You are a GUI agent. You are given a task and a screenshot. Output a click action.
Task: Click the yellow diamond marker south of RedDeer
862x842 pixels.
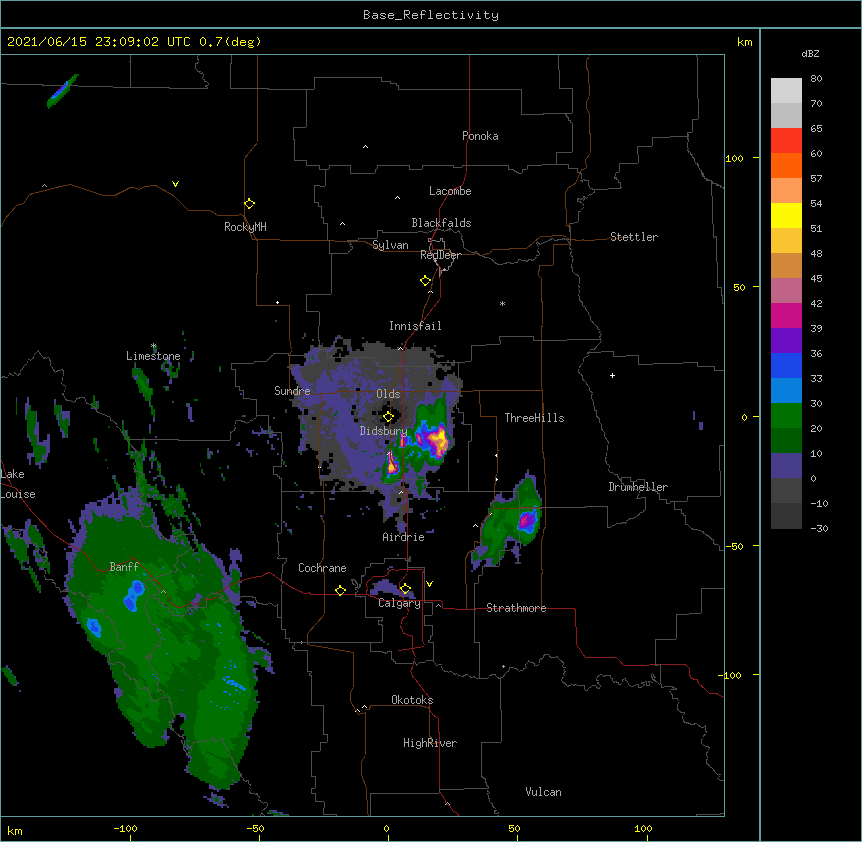(425, 281)
